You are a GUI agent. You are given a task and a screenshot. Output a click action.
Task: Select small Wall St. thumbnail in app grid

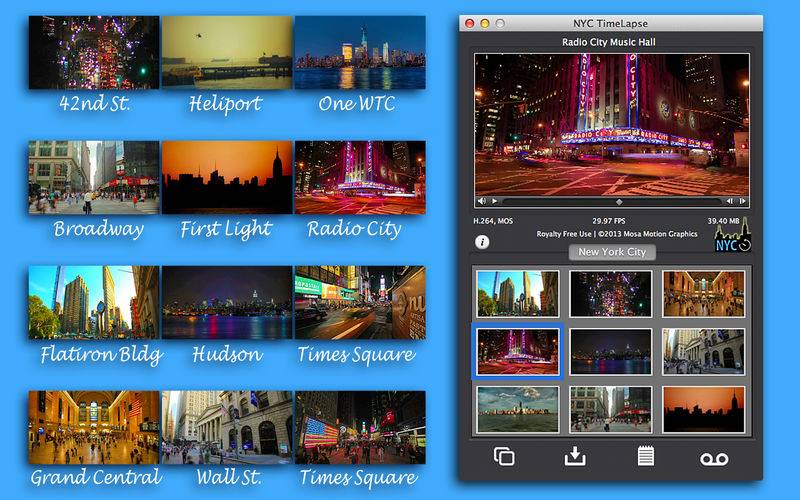click(703, 352)
